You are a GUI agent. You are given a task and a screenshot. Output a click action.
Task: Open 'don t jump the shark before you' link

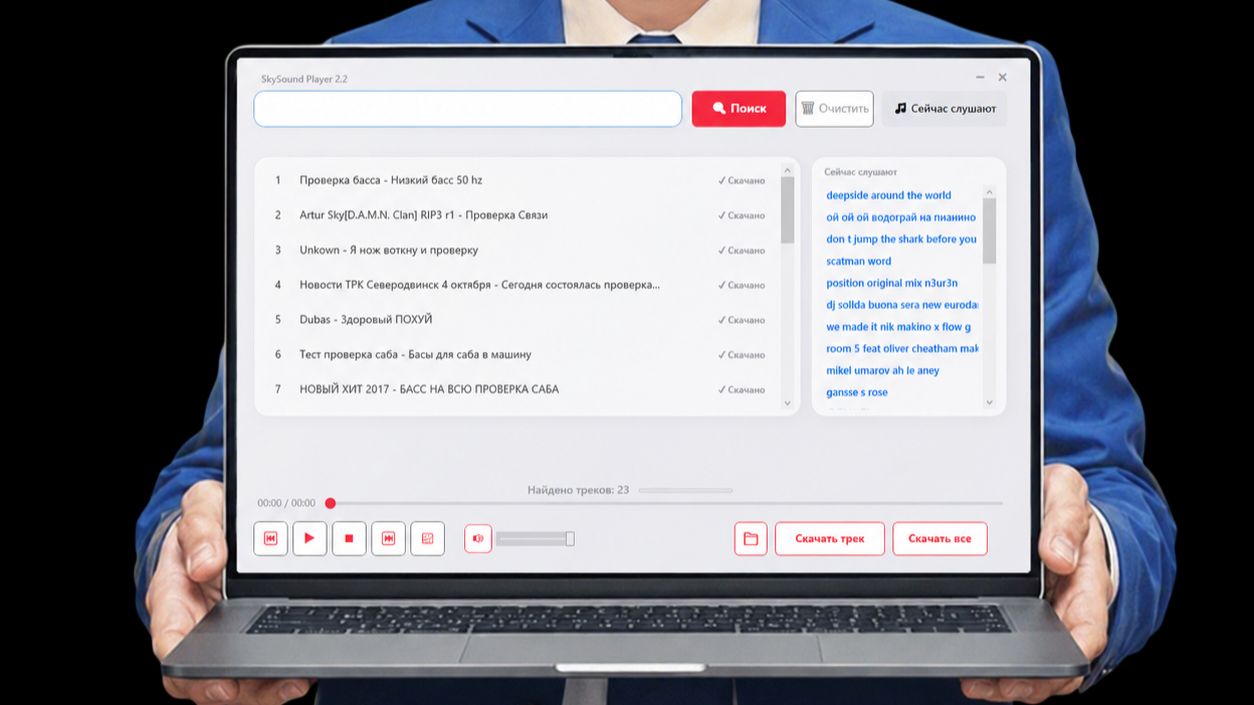(x=901, y=239)
